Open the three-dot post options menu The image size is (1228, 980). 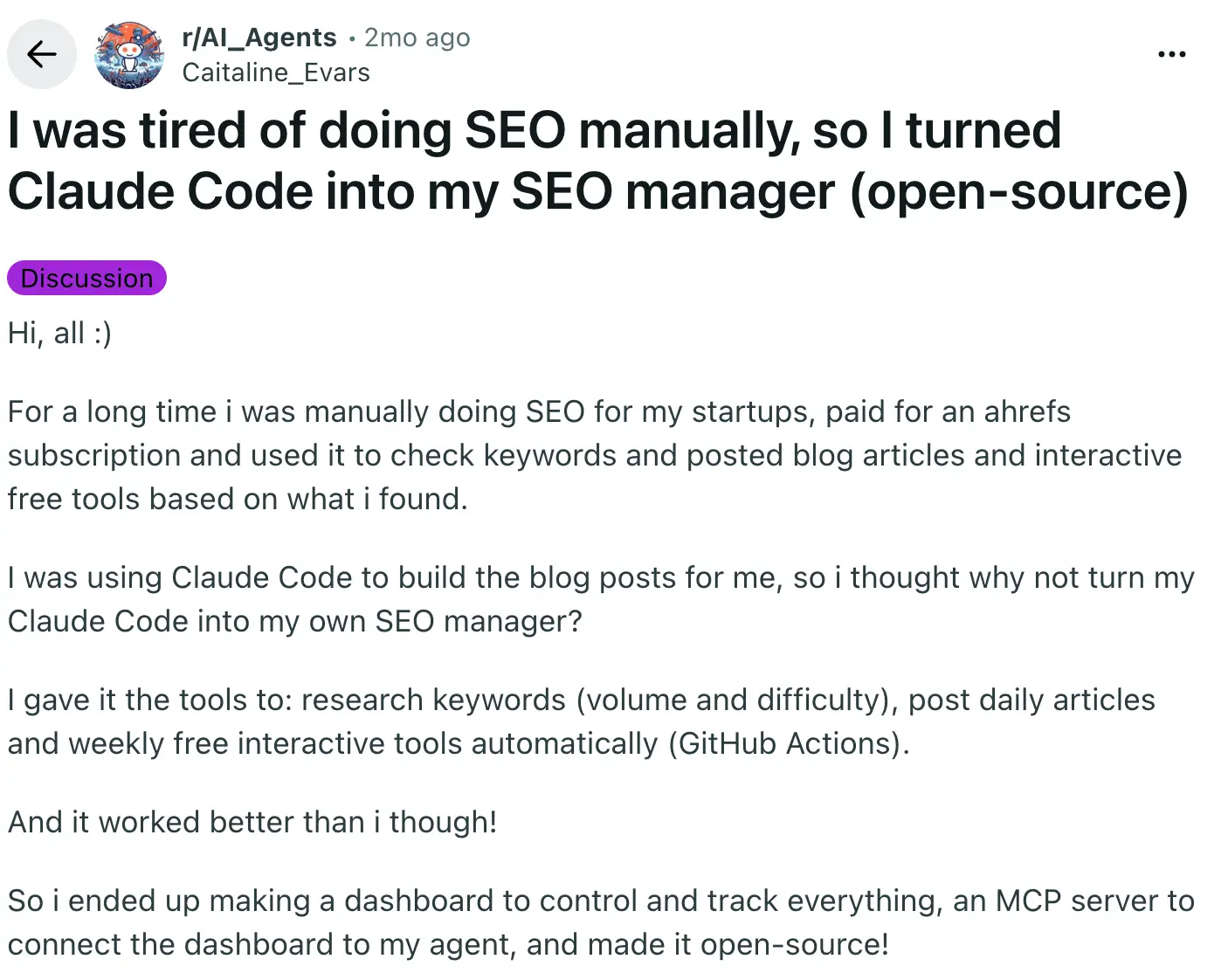1171,54
